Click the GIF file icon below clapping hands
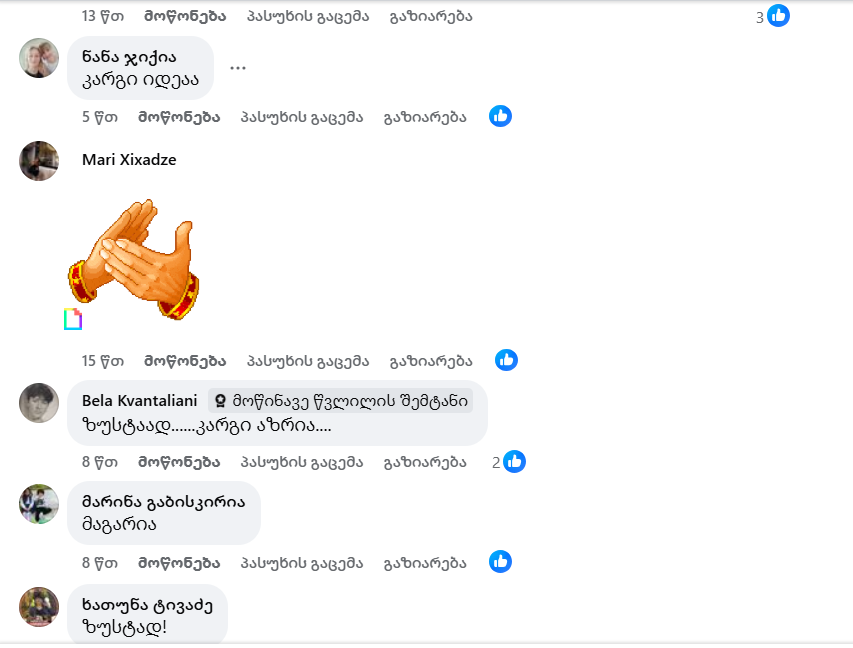Viewport: 853px width, 648px height. point(73,319)
